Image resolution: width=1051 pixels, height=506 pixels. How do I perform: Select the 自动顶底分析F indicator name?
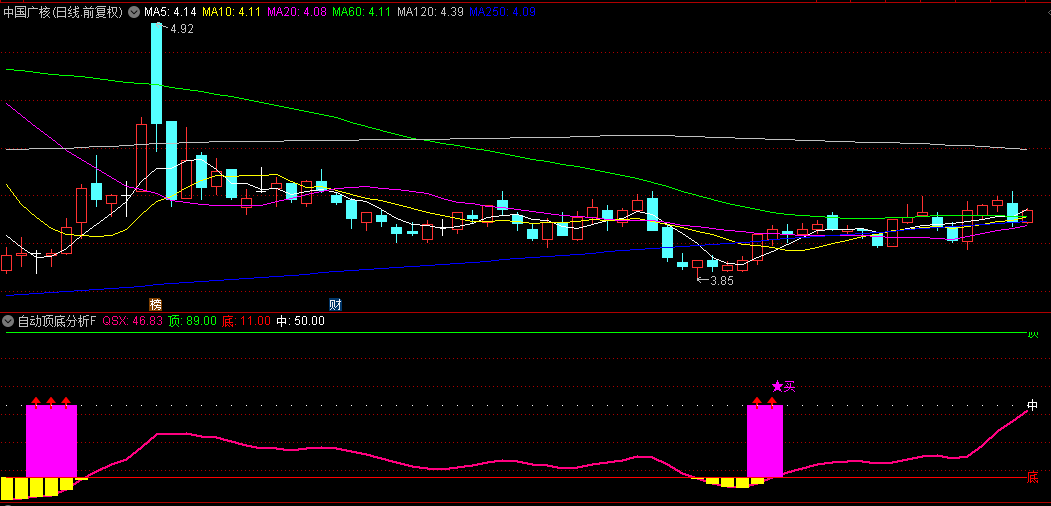(57, 321)
